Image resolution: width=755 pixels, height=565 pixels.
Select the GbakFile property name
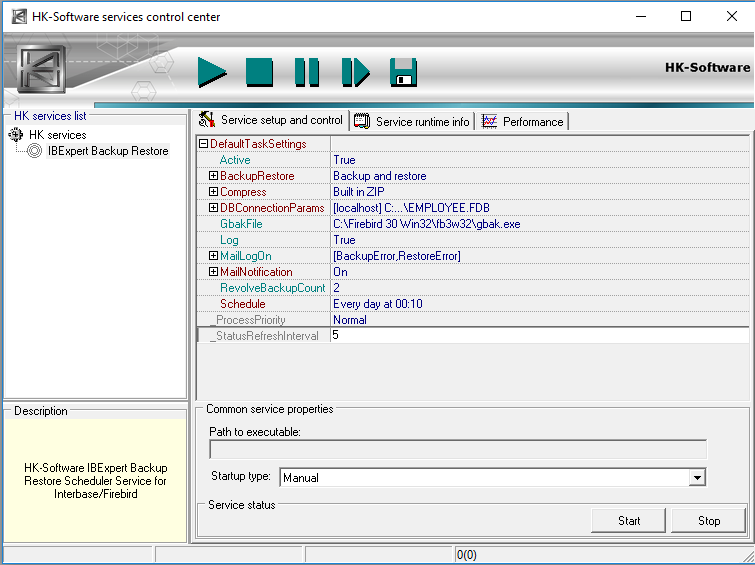241,224
